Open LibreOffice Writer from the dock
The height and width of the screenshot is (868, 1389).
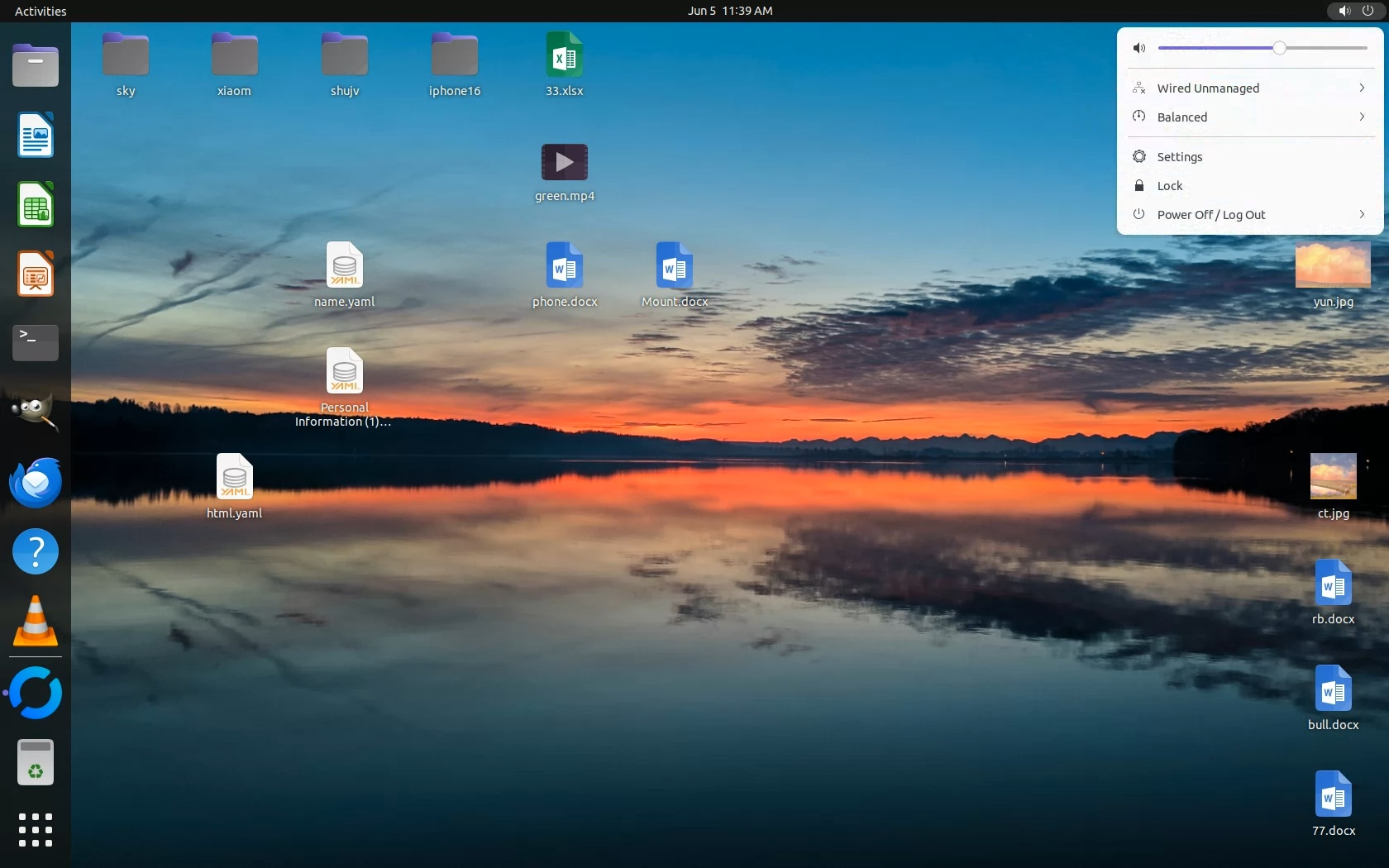coord(36,136)
